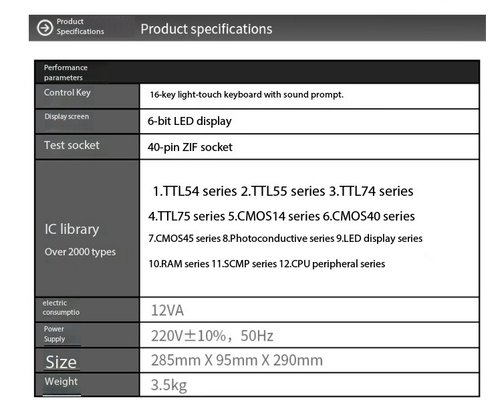Select '16-key light-touch keyboard with sound prompt.' text

click(247, 95)
